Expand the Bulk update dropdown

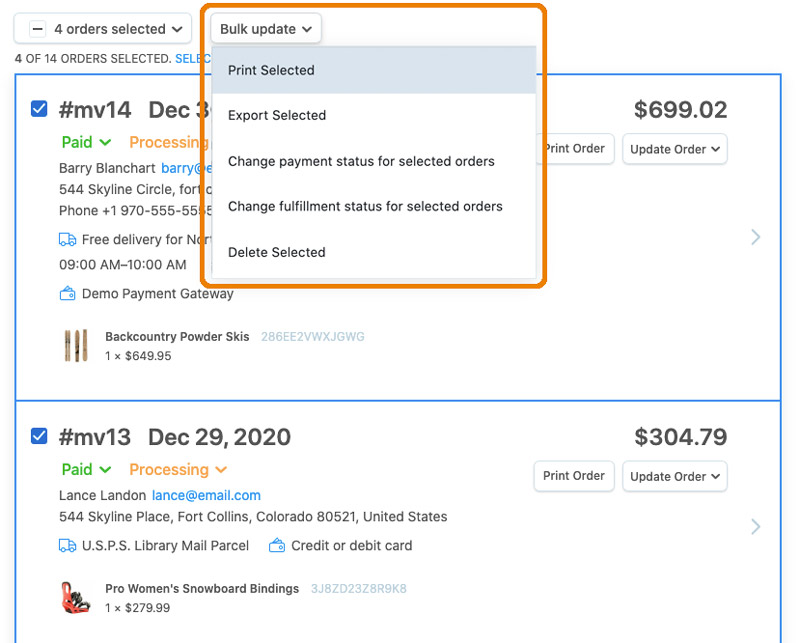[x=266, y=29]
